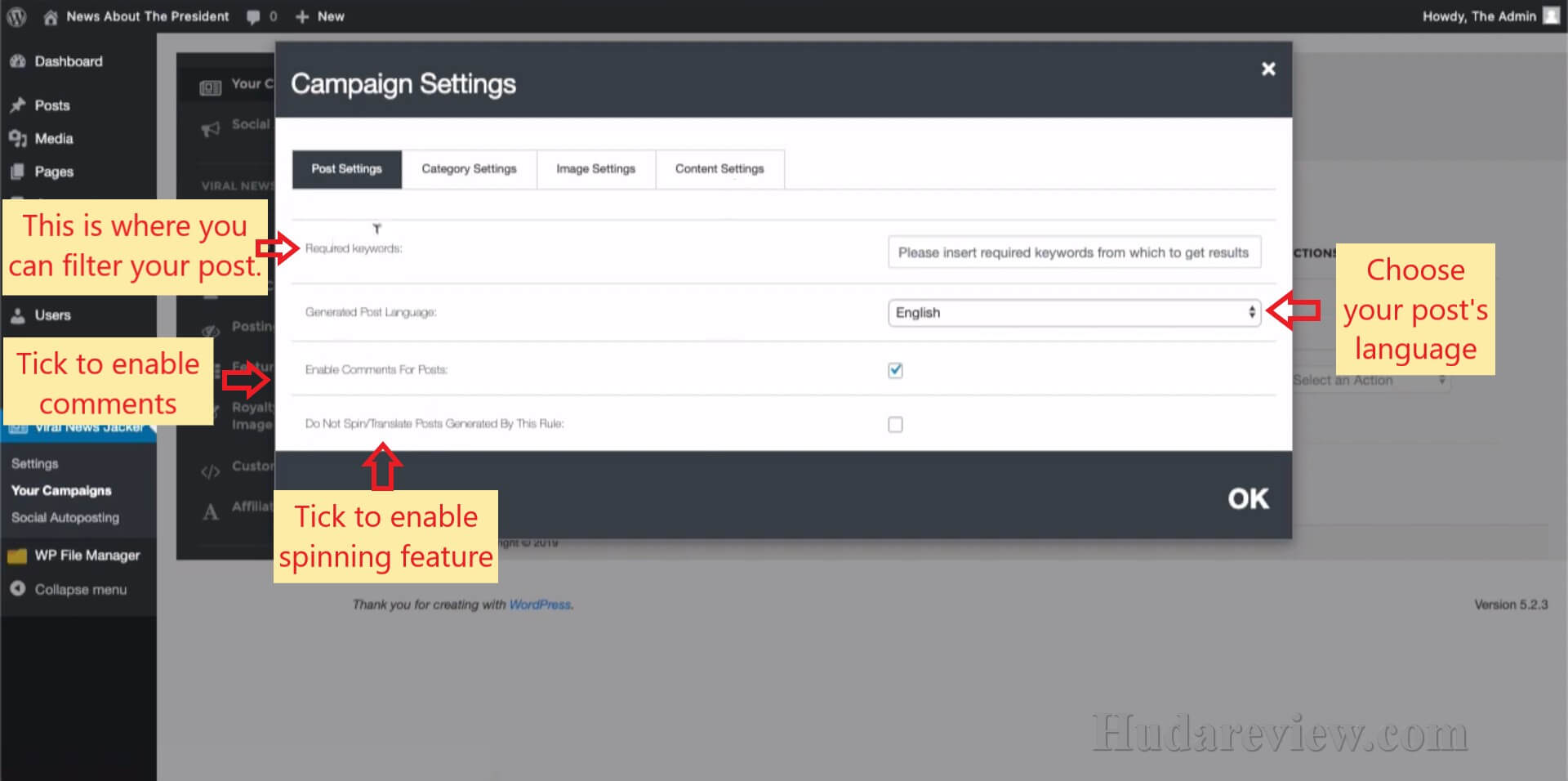
Task: Switch to the Image Settings tab
Action: point(595,169)
